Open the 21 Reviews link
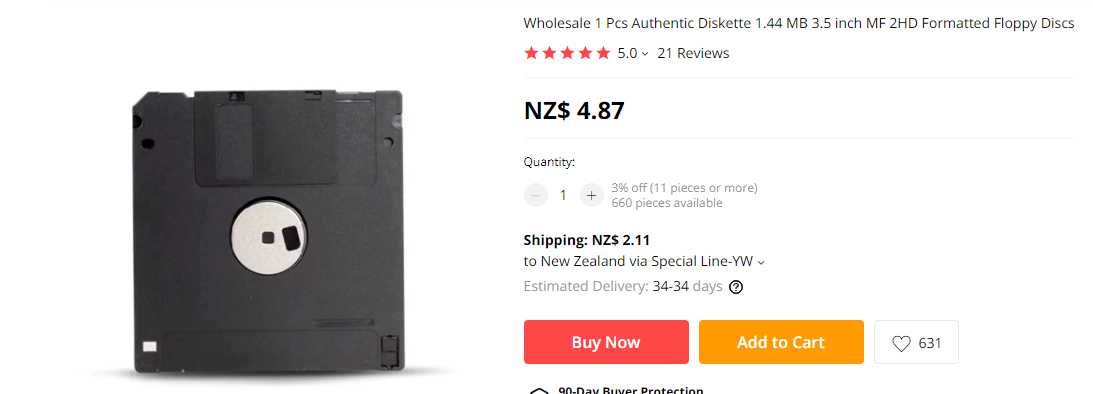 point(693,53)
